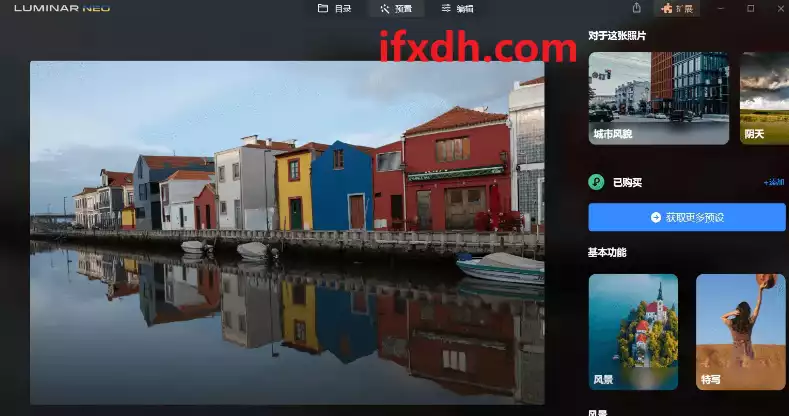Open the 扩展 extensions puzzle button

coord(678,8)
